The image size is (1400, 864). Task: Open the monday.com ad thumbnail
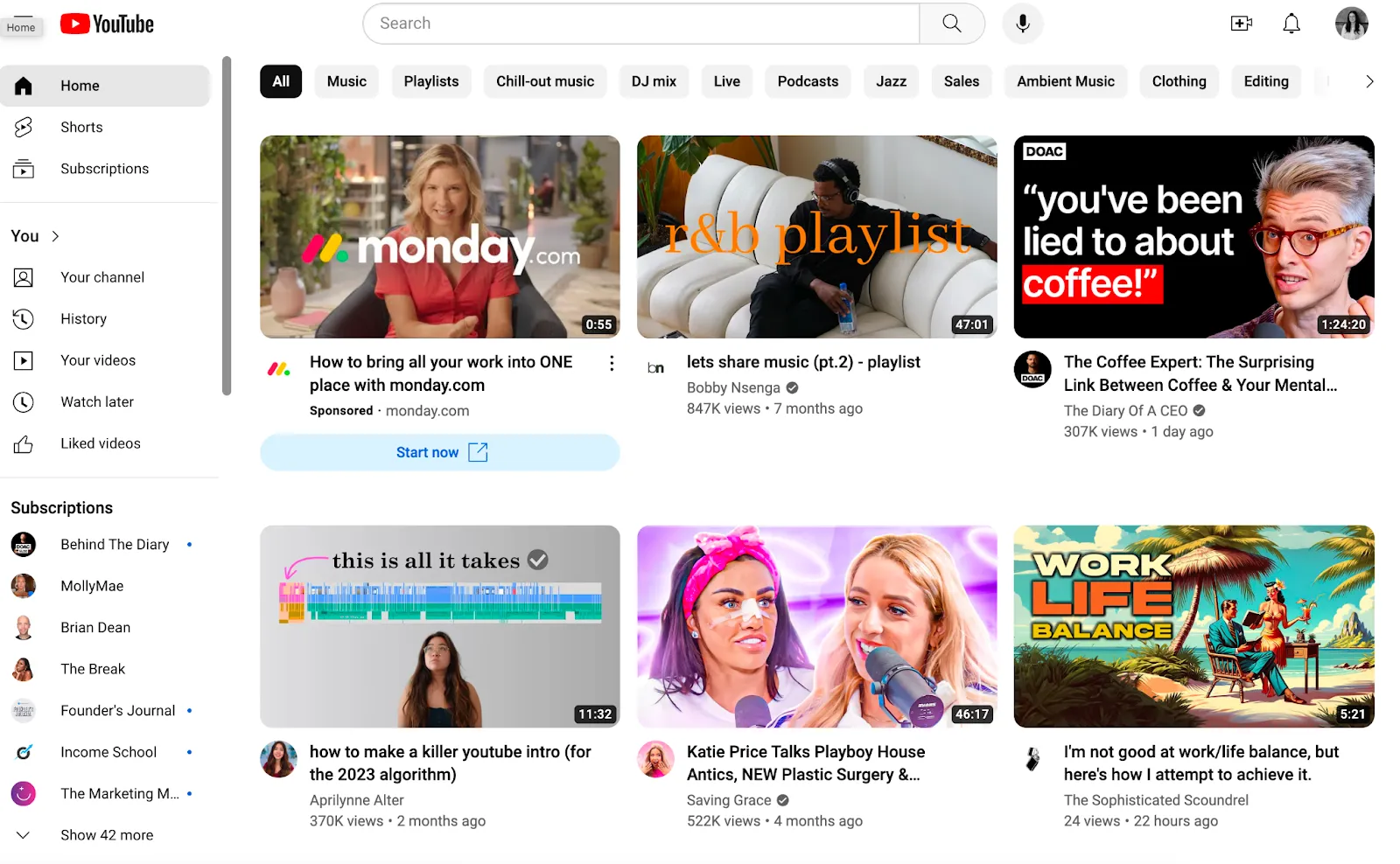440,237
